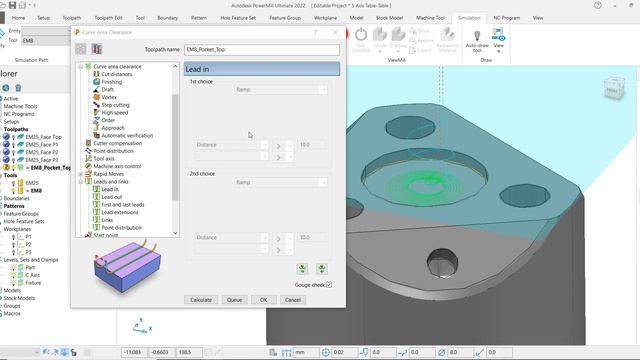Open the Stock Model ribbon tab
This screenshot has height=360, width=640.
(389, 18)
